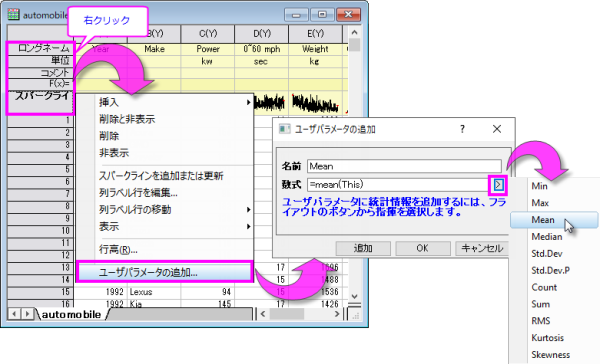Click the vertical scrollbar down arrow
The height and width of the screenshot is (364, 600).
pos(354,296)
